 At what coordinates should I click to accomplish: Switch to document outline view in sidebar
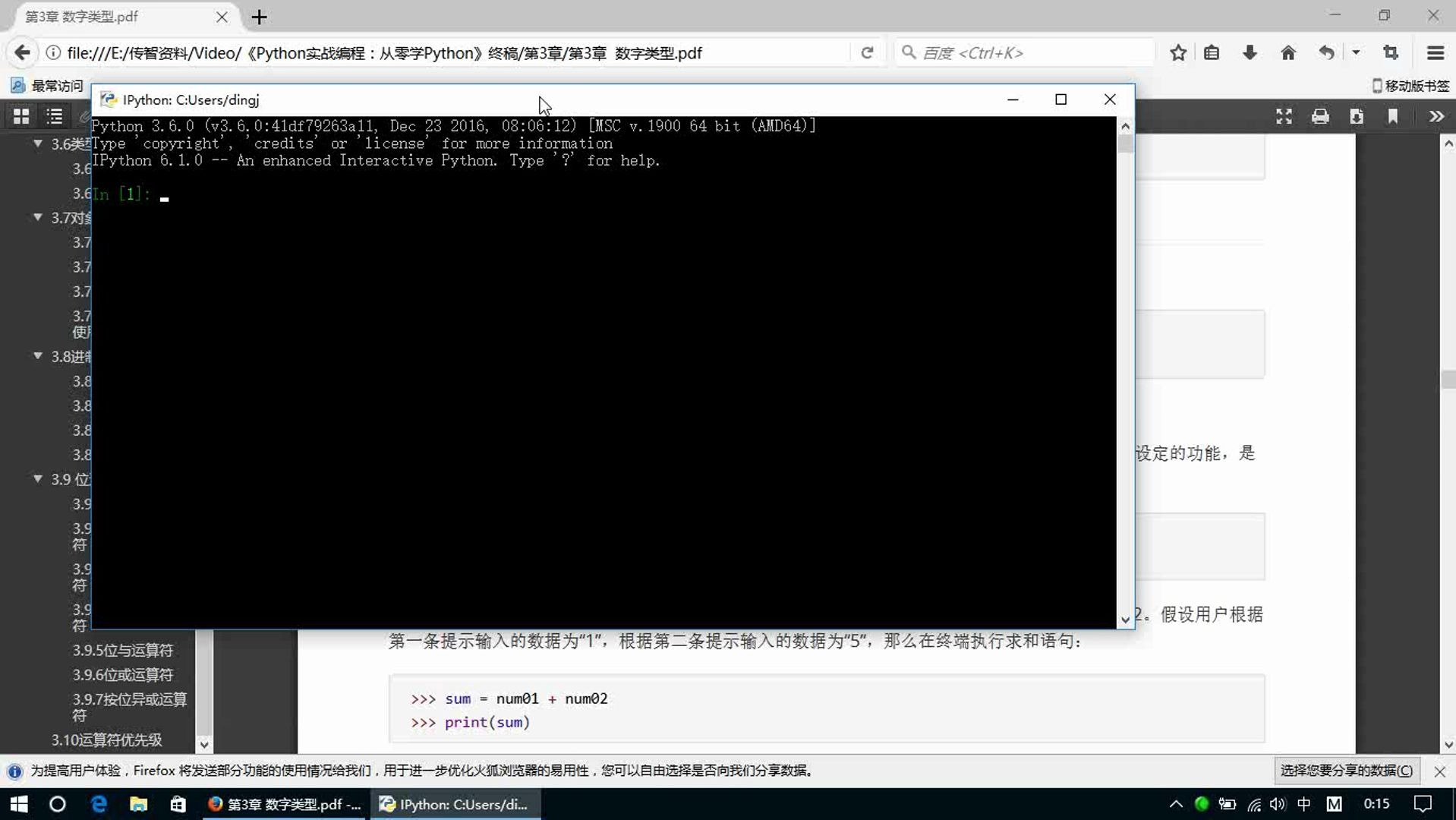point(54,116)
